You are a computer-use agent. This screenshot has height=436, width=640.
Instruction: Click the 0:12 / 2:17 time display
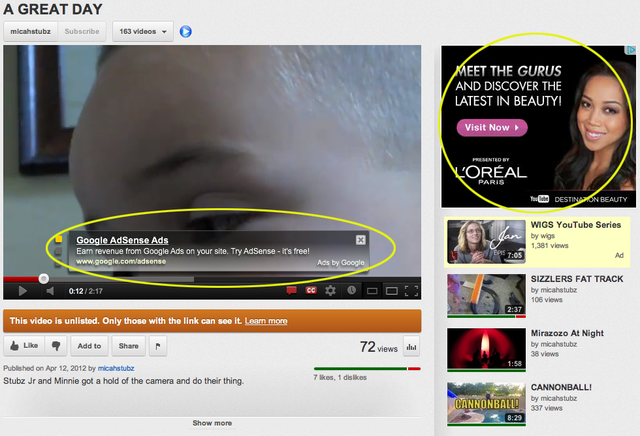point(85,291)
